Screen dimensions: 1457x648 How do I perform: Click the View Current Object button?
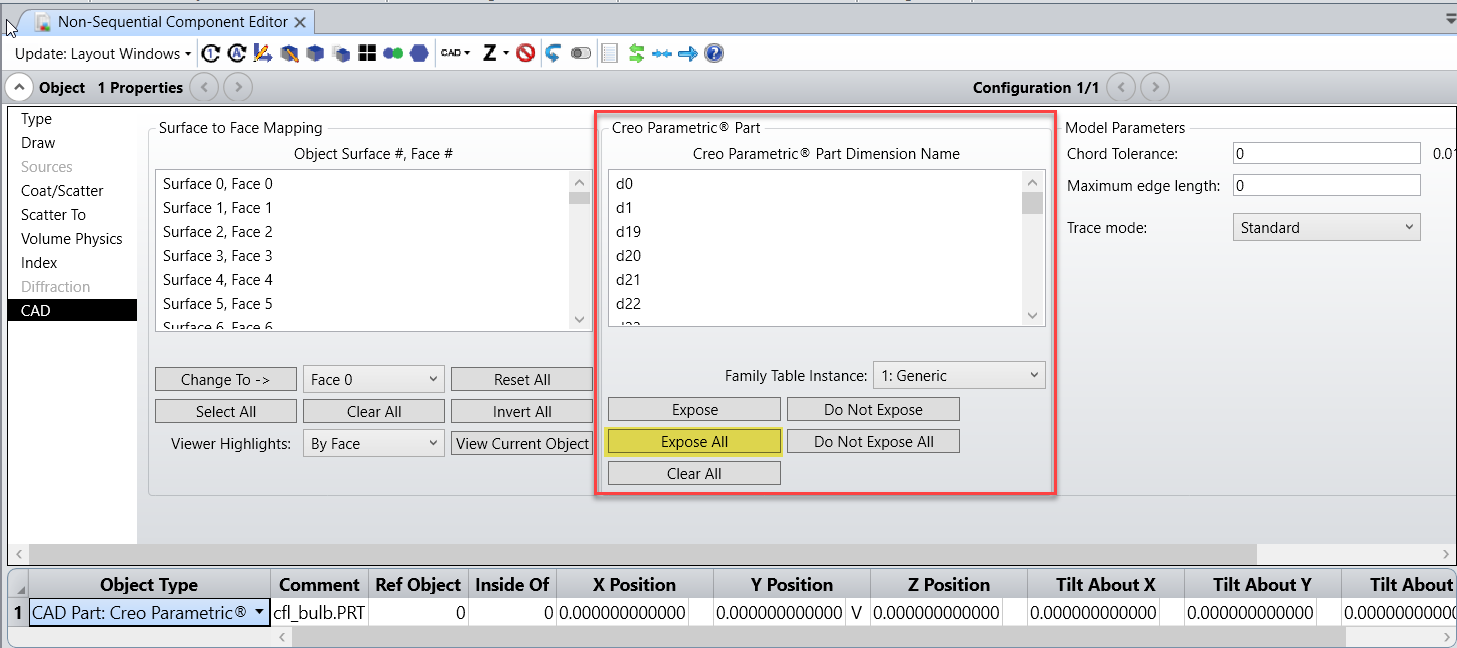click(522, 444)
